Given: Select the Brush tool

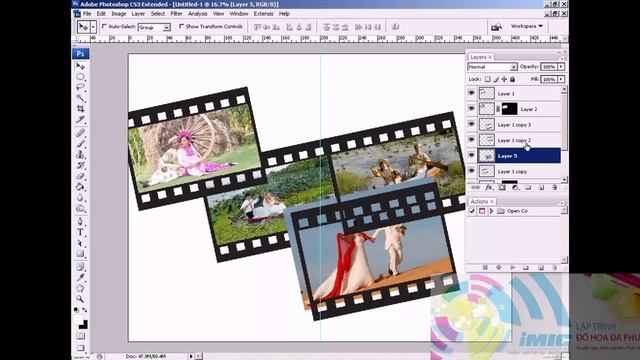Looking at the screenshot, I should tap(80, 143).
